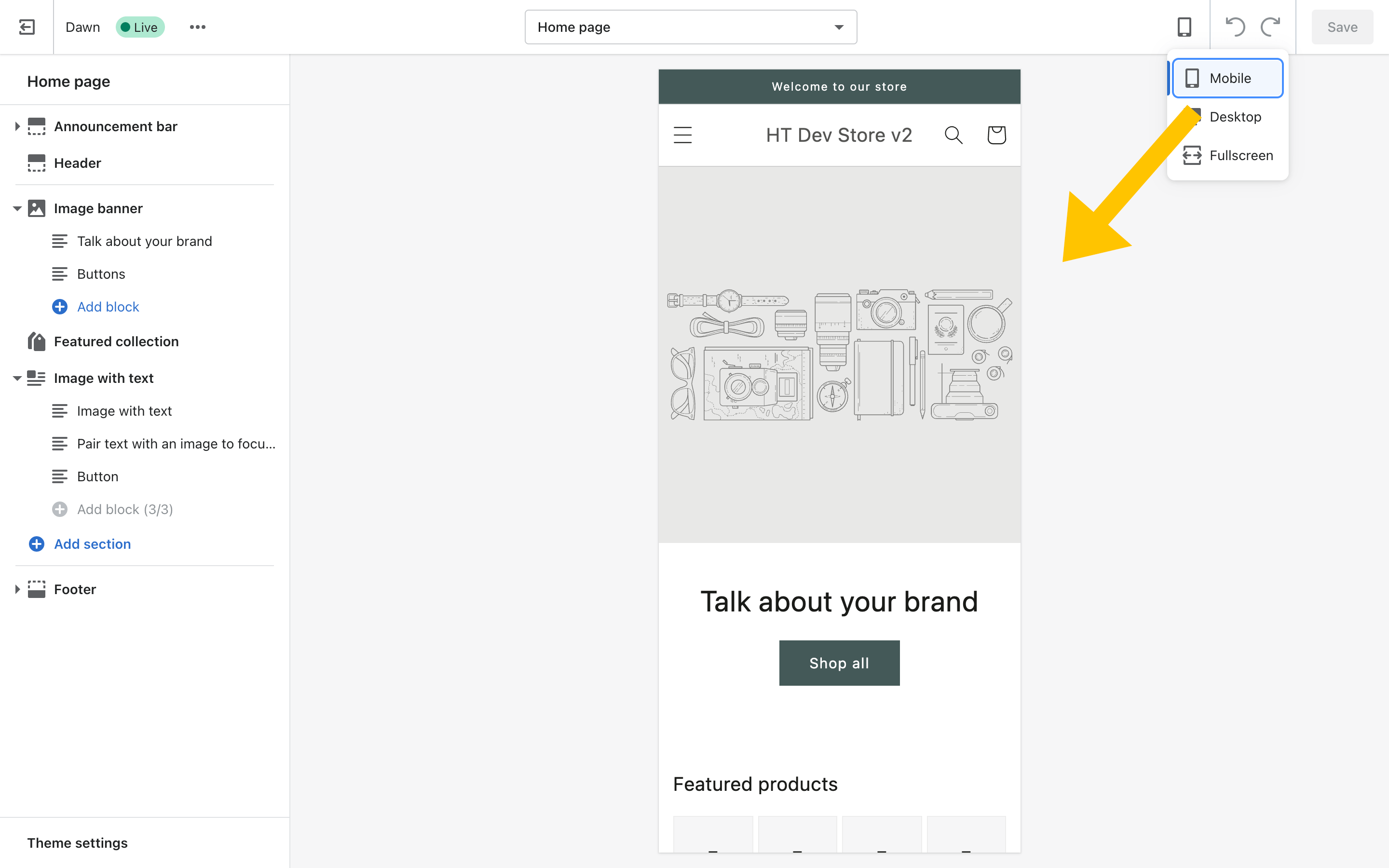Screen dimensions: 1389x868
Task: Expand the Footer section
Action: click(17, 589)
